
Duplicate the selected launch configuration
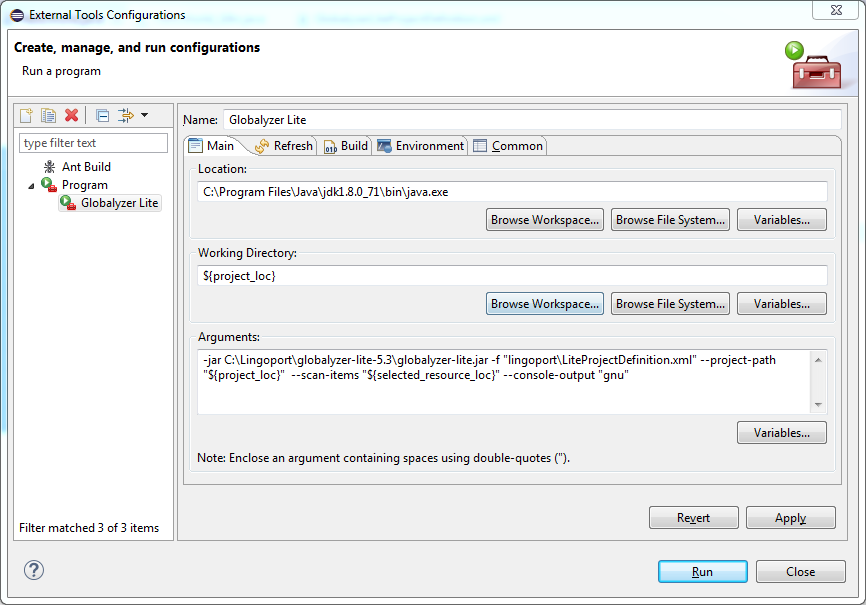pyautogui.click(x=48, y=116)
